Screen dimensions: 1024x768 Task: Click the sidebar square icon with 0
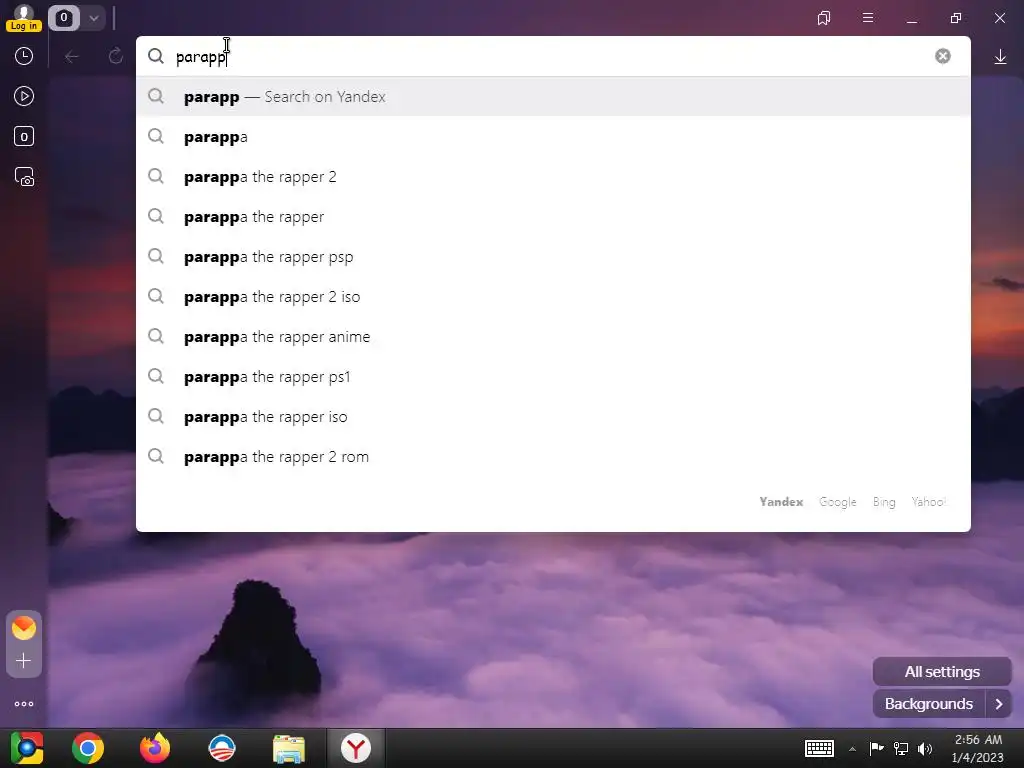click(x=24, y=136)
